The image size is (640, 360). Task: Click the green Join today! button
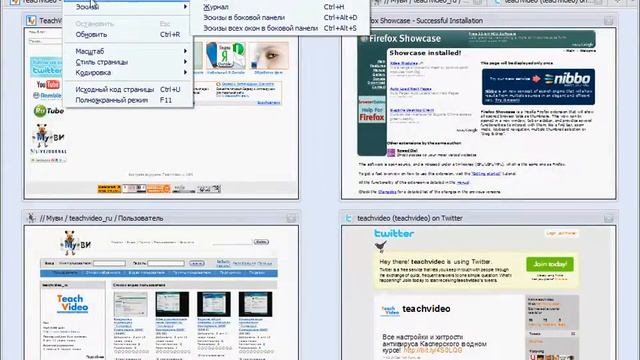coord(550,264)
